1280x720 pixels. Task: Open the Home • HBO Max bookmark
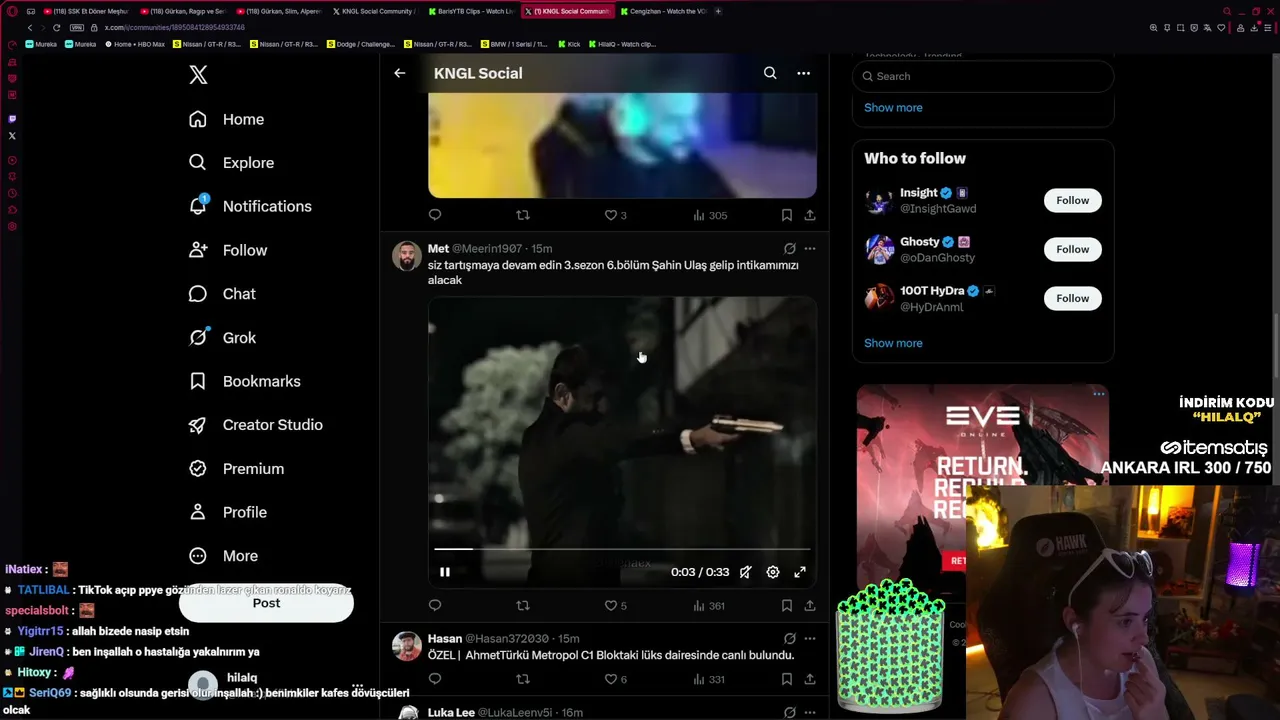click(x=134, y=44)
